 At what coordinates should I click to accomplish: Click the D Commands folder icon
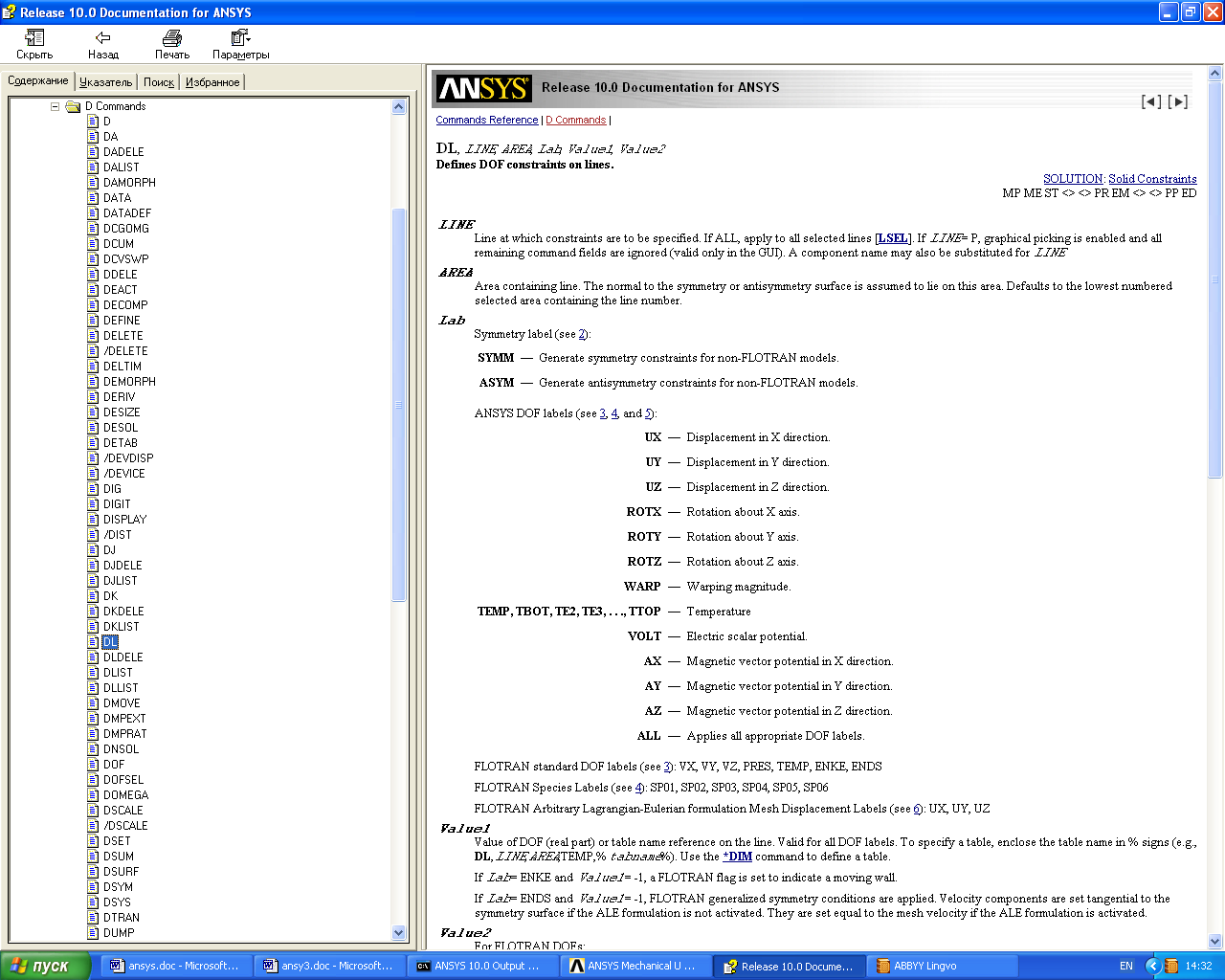coord(73,106)
